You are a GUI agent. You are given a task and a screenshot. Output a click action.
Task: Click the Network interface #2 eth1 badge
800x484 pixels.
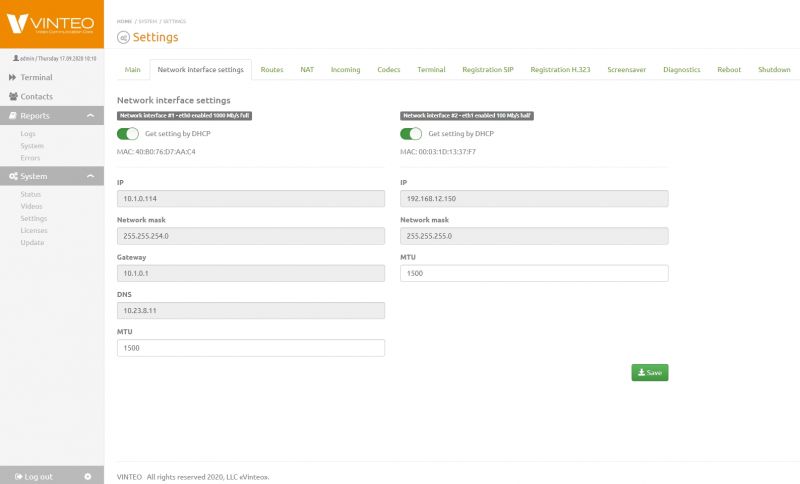point(467,116)
